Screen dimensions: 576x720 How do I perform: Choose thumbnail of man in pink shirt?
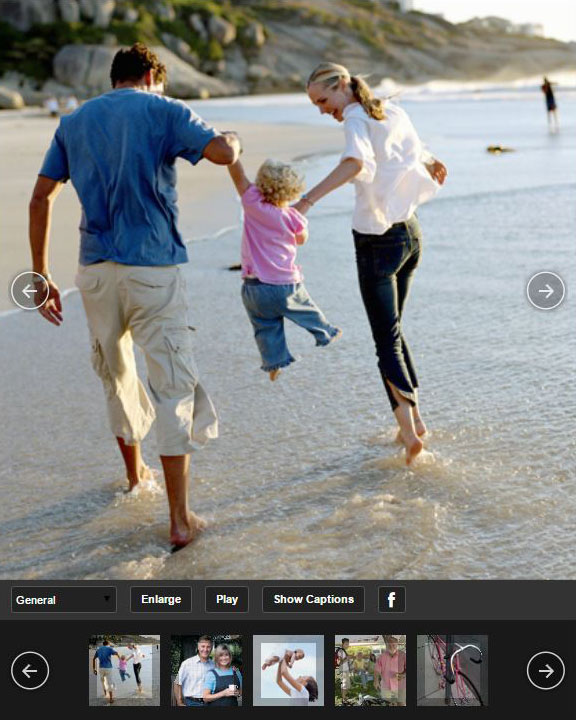pyautogui.click(x=370, y=670)
